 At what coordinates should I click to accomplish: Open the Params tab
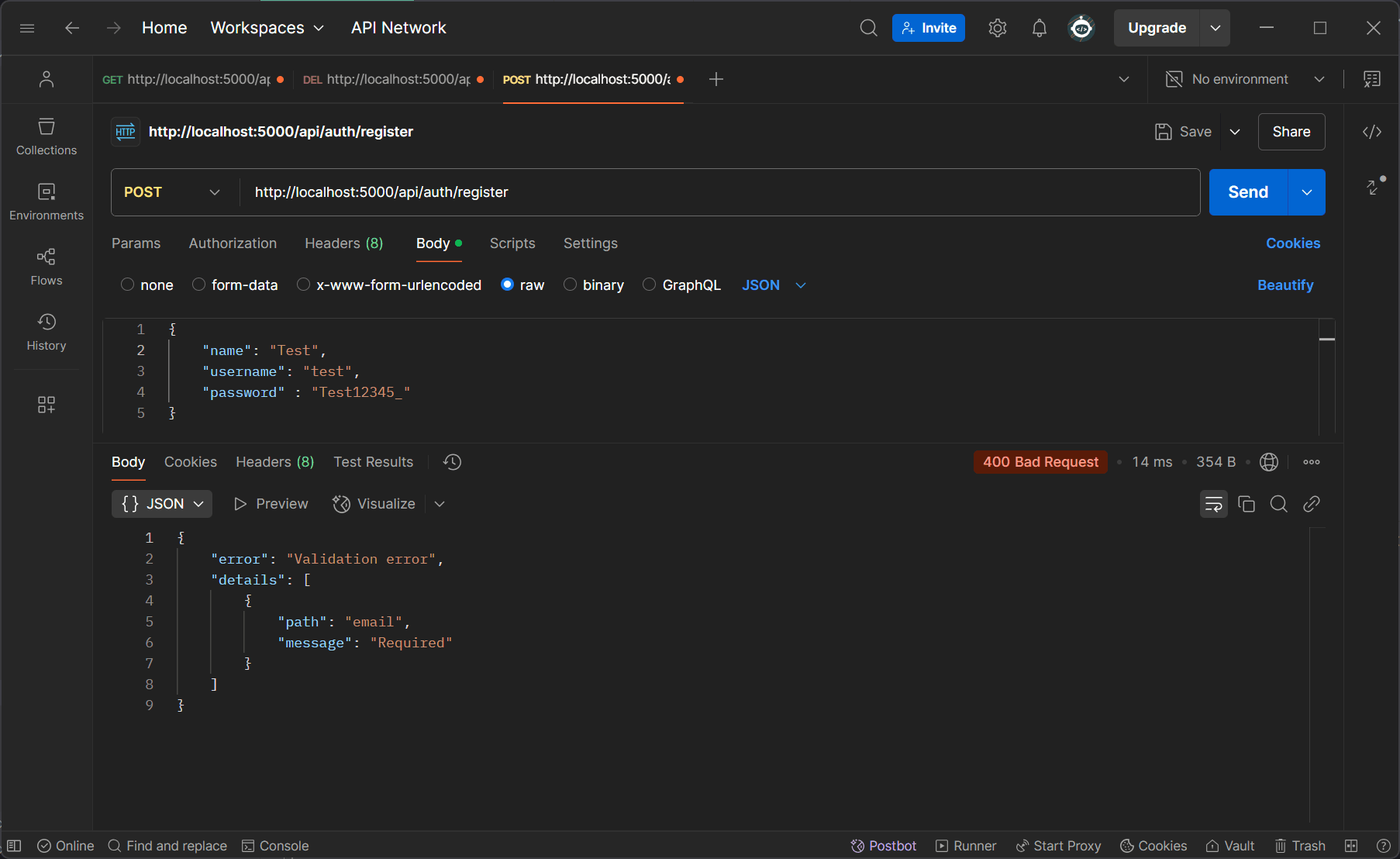coord(136,243)
